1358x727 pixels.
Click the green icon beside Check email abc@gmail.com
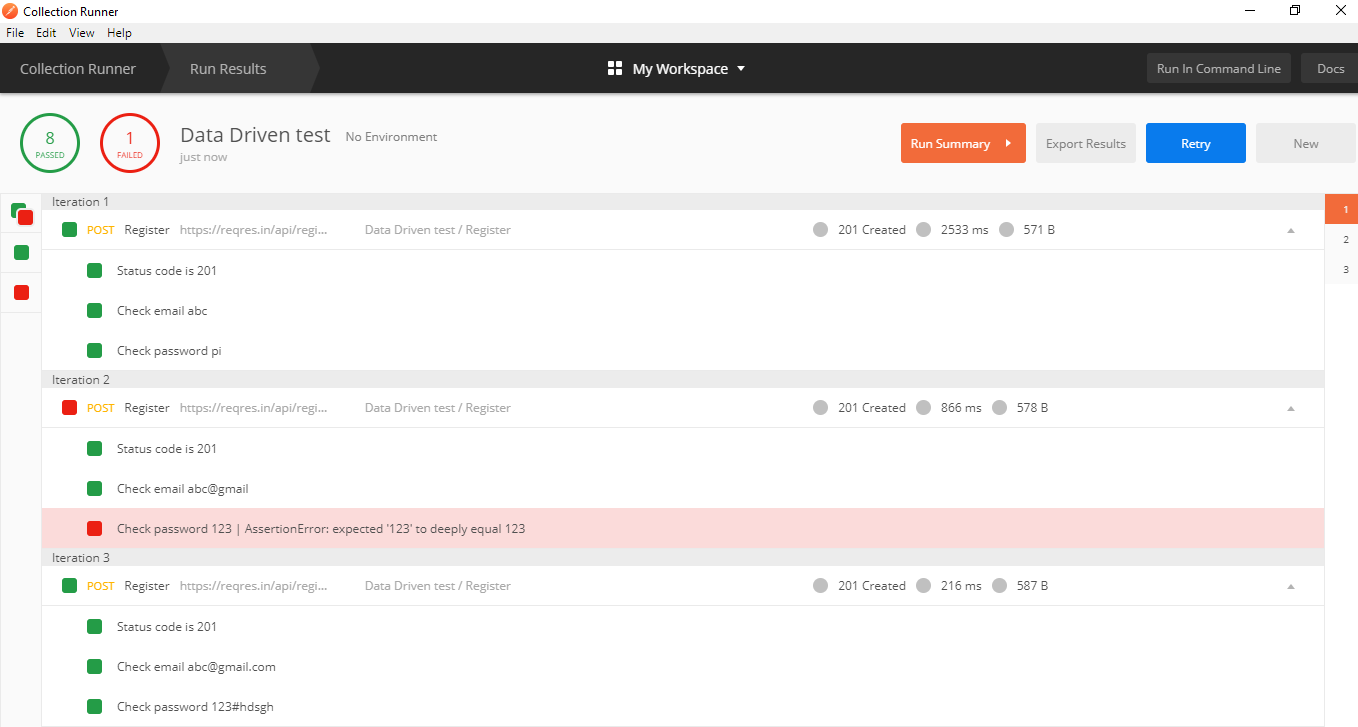[94, 666]
